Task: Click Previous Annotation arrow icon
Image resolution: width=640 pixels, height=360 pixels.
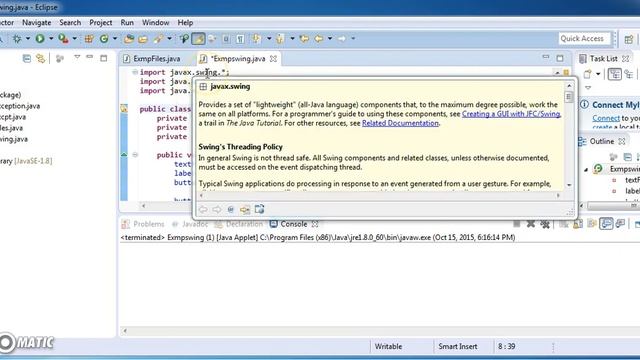Action: point(280,39)
